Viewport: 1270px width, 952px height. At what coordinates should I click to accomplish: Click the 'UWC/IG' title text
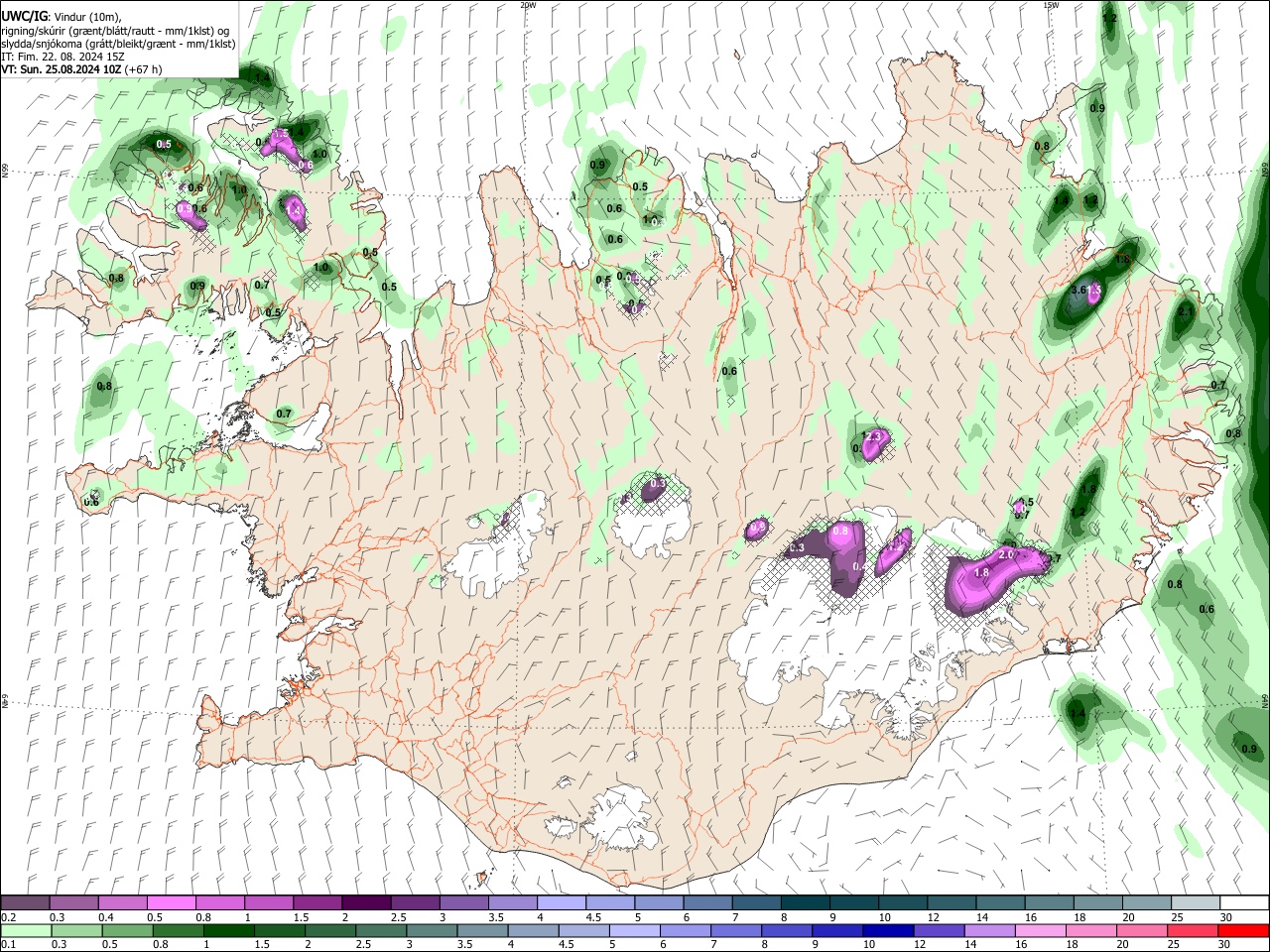24,17
